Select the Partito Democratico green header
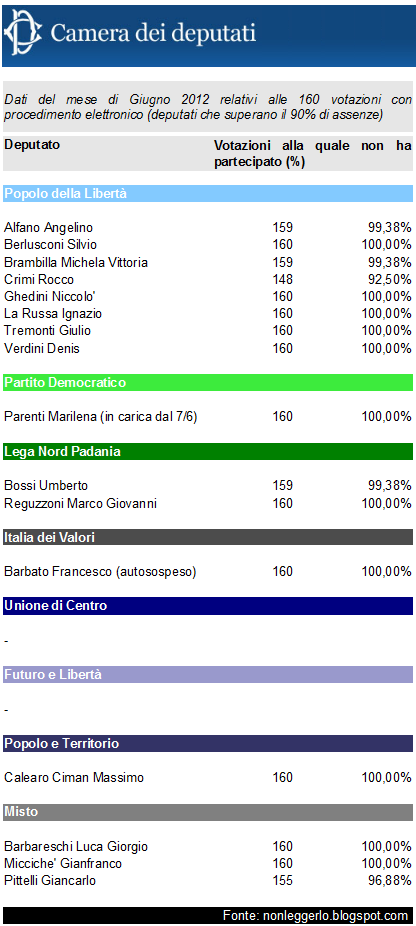 coord(208,383)
